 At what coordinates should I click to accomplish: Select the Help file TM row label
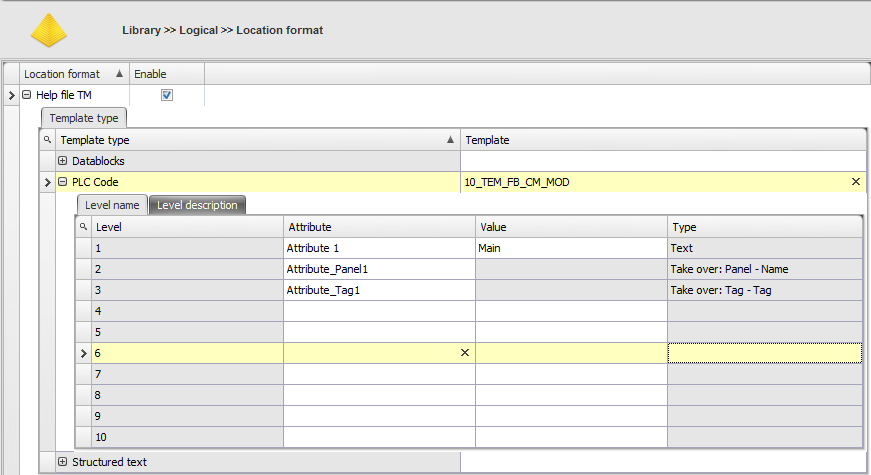tap(64, 95)
